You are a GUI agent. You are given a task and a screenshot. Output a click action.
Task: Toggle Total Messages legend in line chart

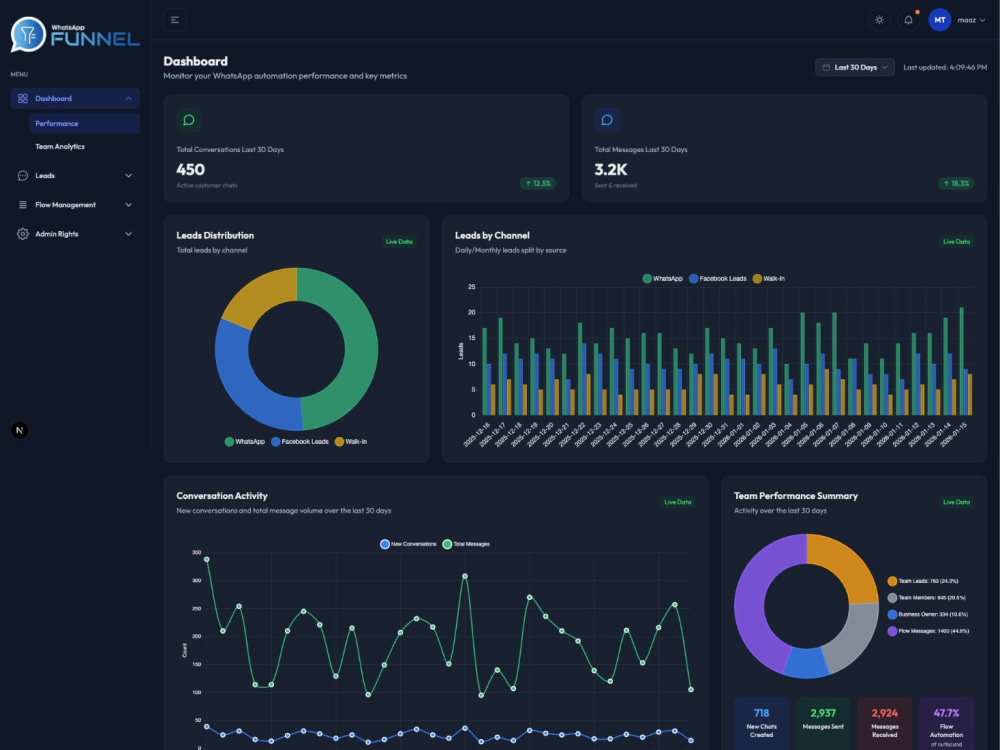[x=466, y=544]
